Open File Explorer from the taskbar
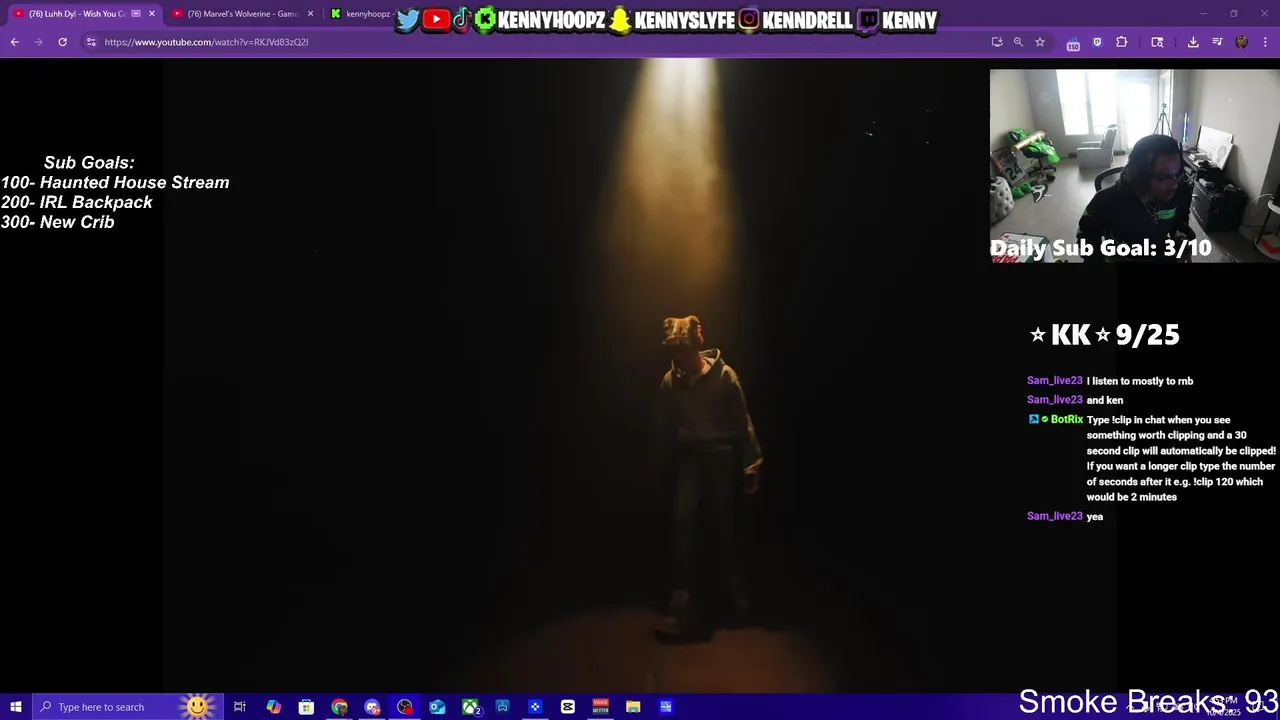1280x720 pixels. 633,707
